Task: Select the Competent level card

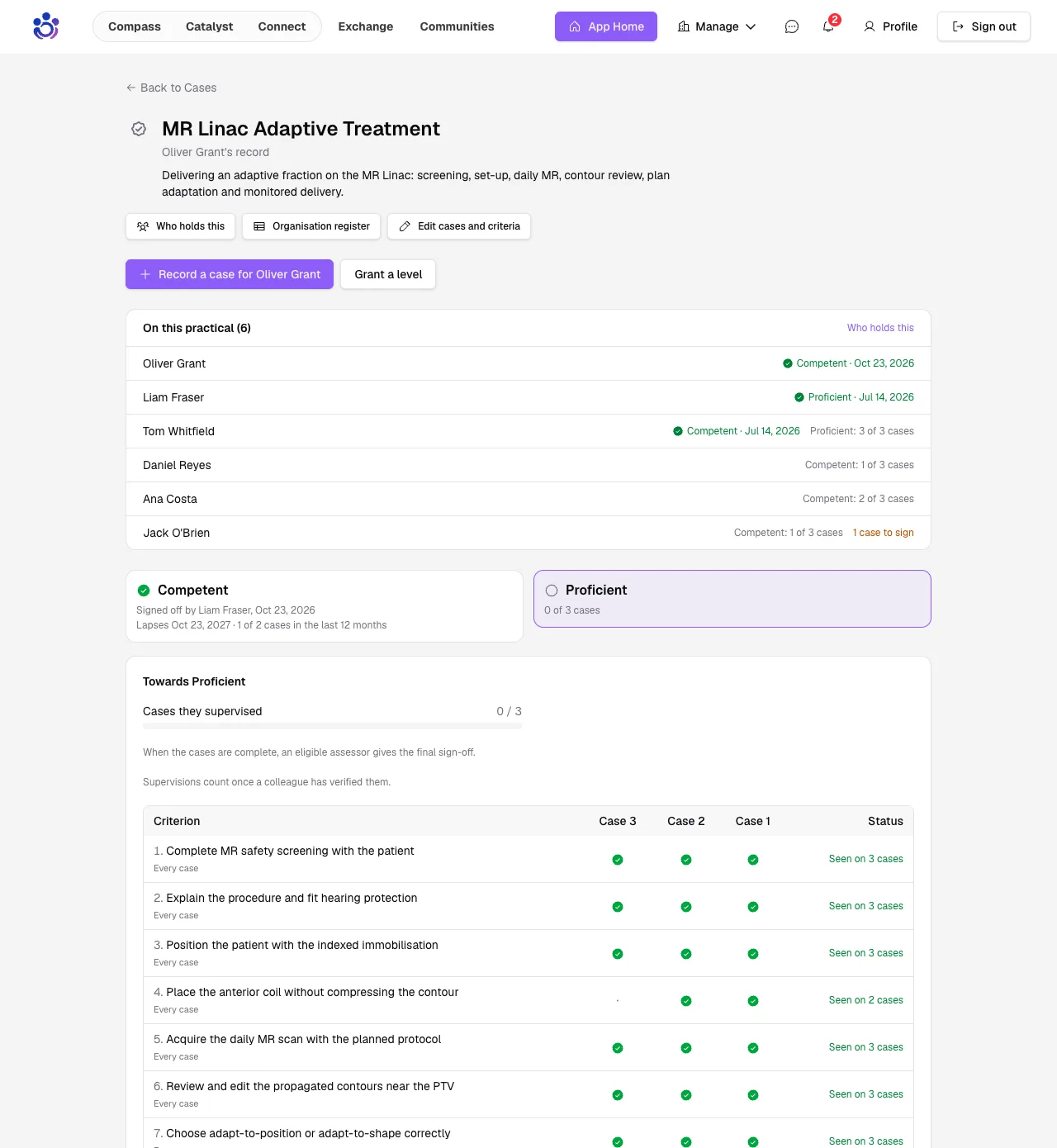Action: pos(325,606)
